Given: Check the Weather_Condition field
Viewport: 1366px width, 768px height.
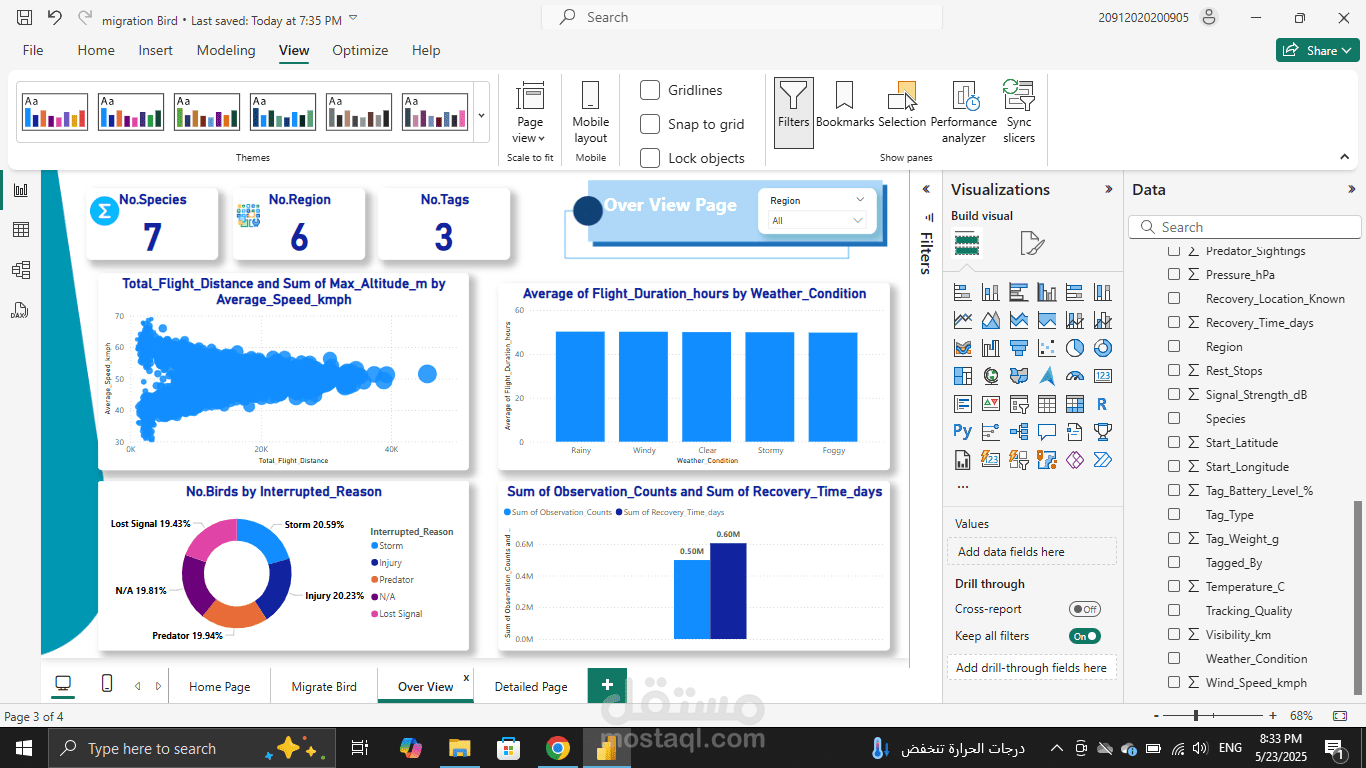Looking at the screenshot, I should (1175, 658).
